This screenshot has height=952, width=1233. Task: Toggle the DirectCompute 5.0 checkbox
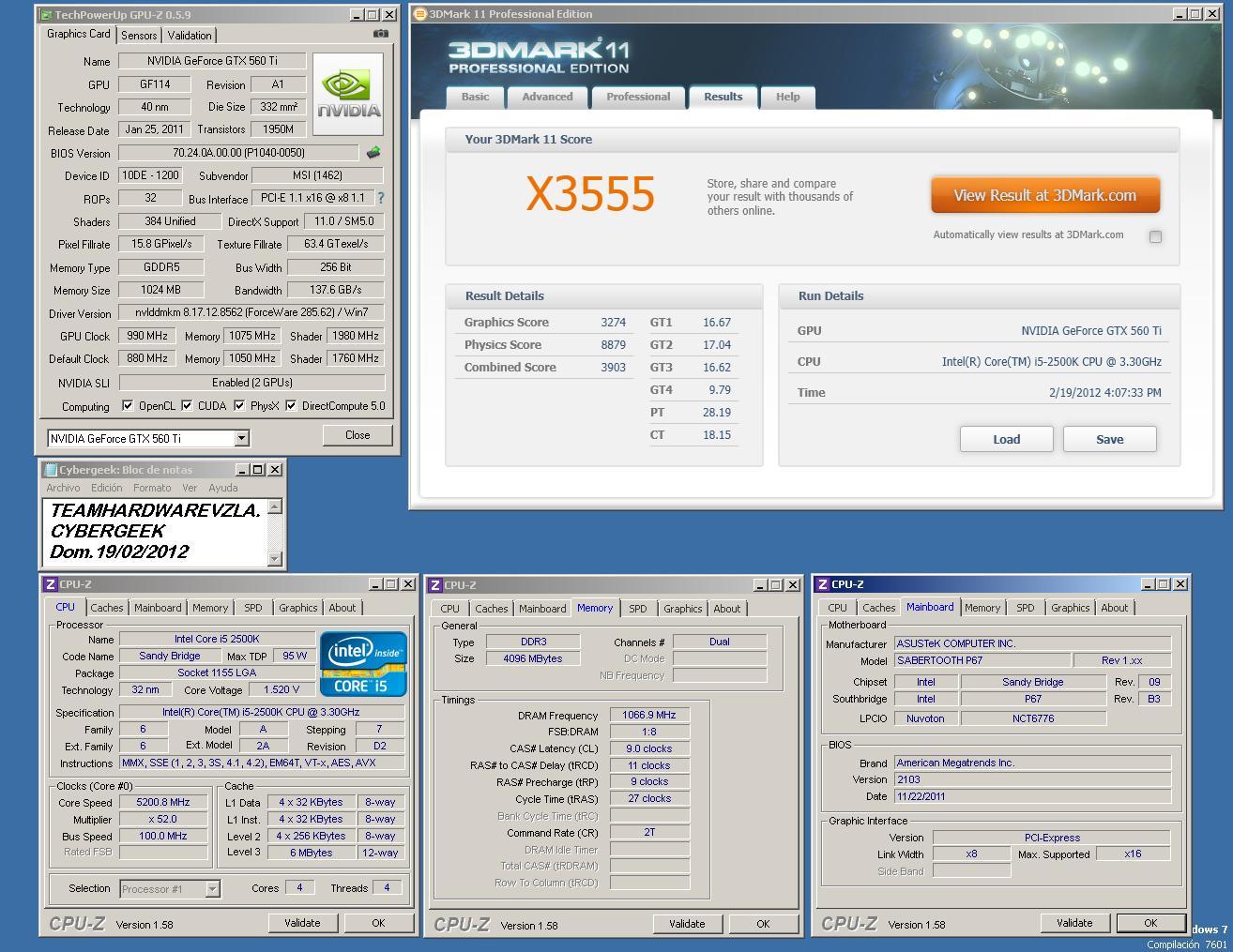click(291, 406)
